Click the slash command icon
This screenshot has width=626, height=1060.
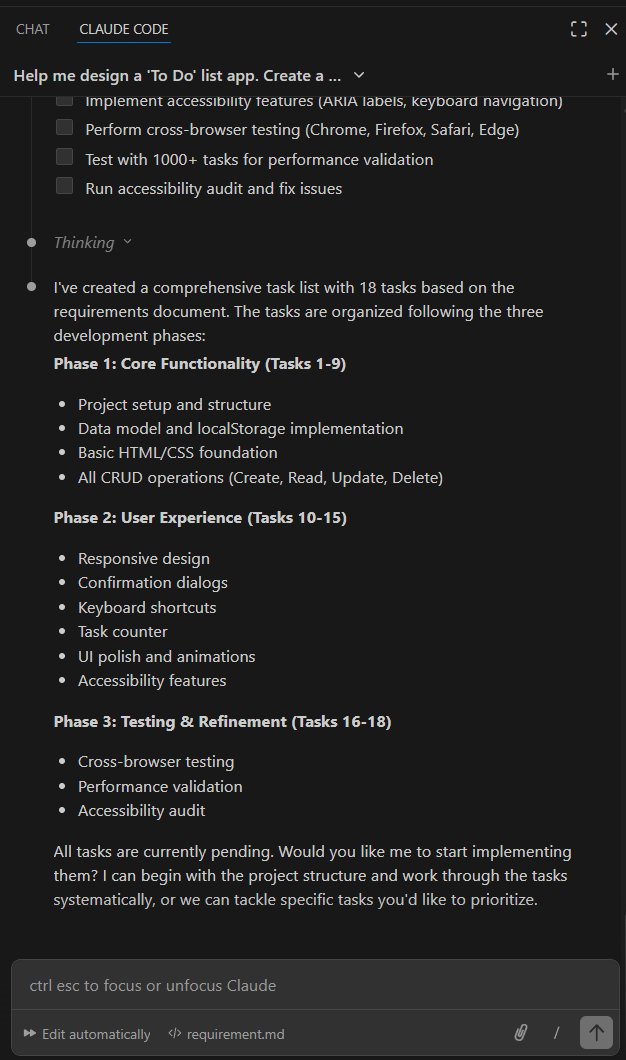pyautogui.click(x=557, y=1033)
